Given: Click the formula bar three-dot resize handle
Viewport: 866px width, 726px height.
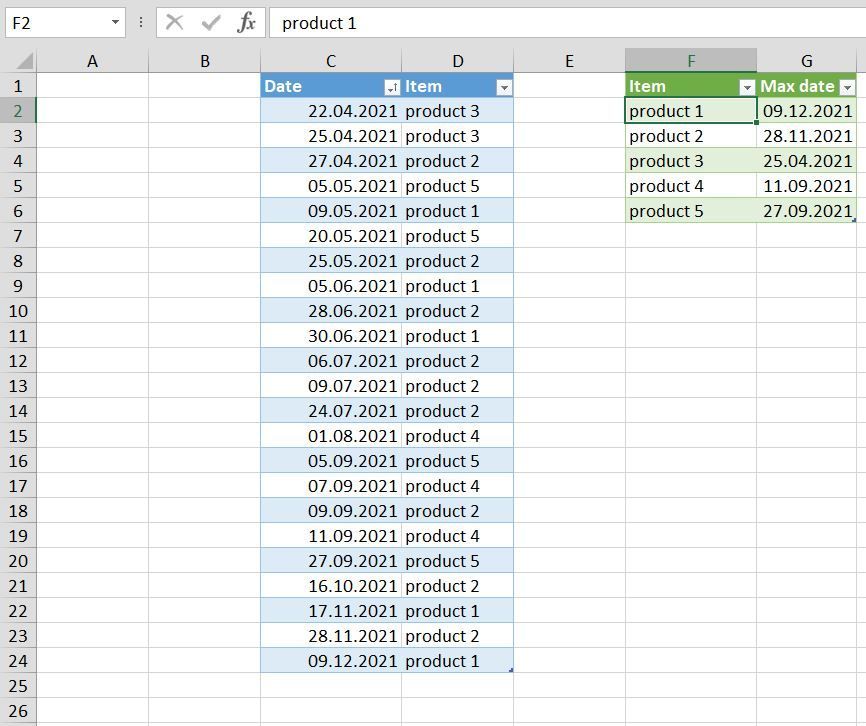Looking at the screenshot, I should coord(141,23).
